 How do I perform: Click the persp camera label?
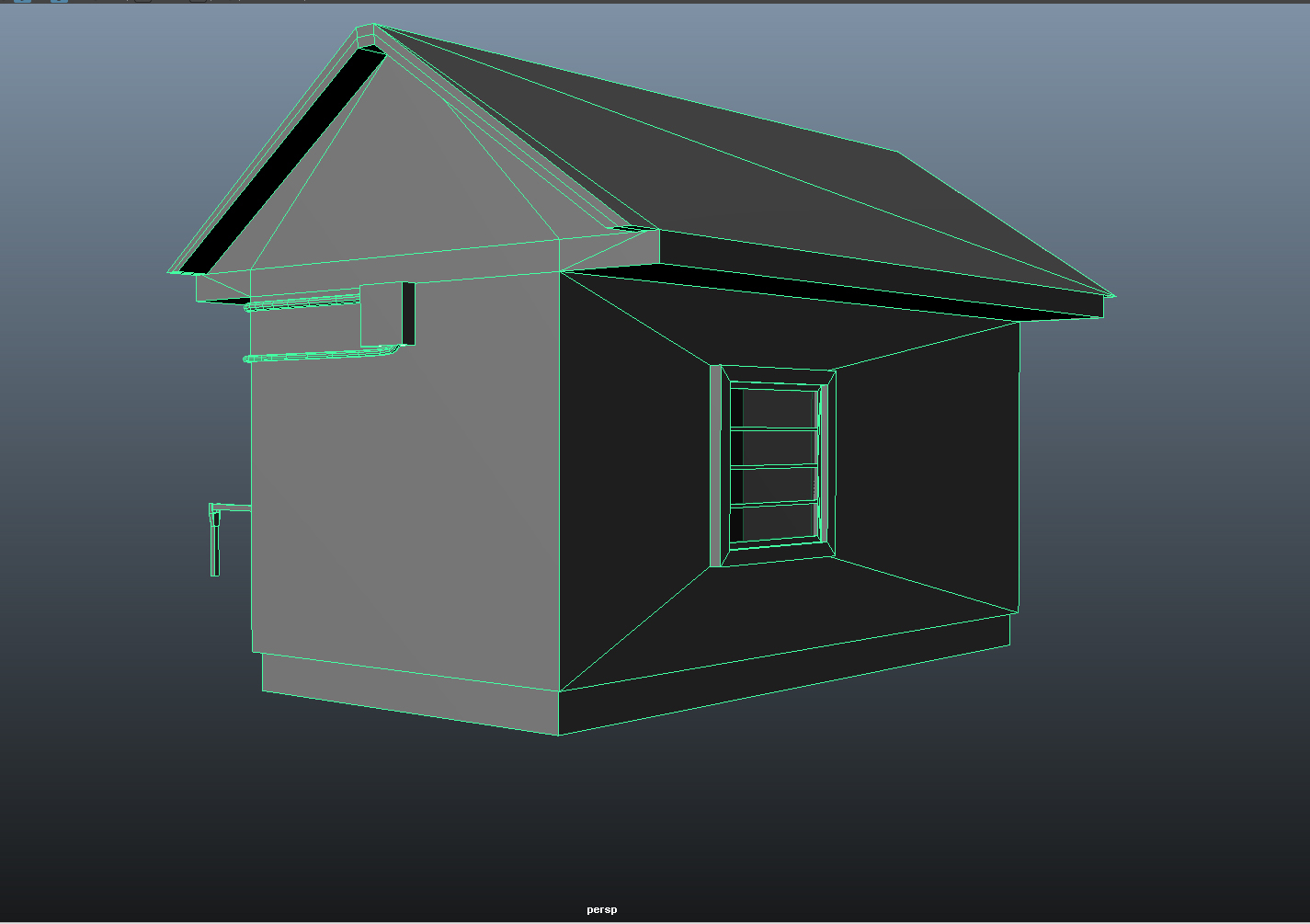tap(601, 908)
